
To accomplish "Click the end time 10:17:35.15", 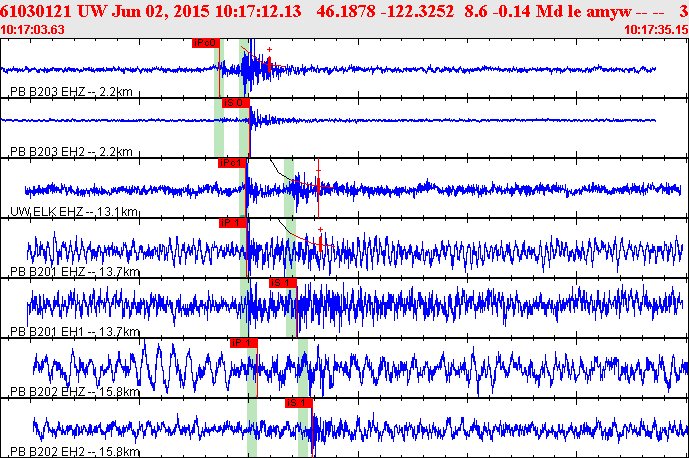I will pos(655,30).
